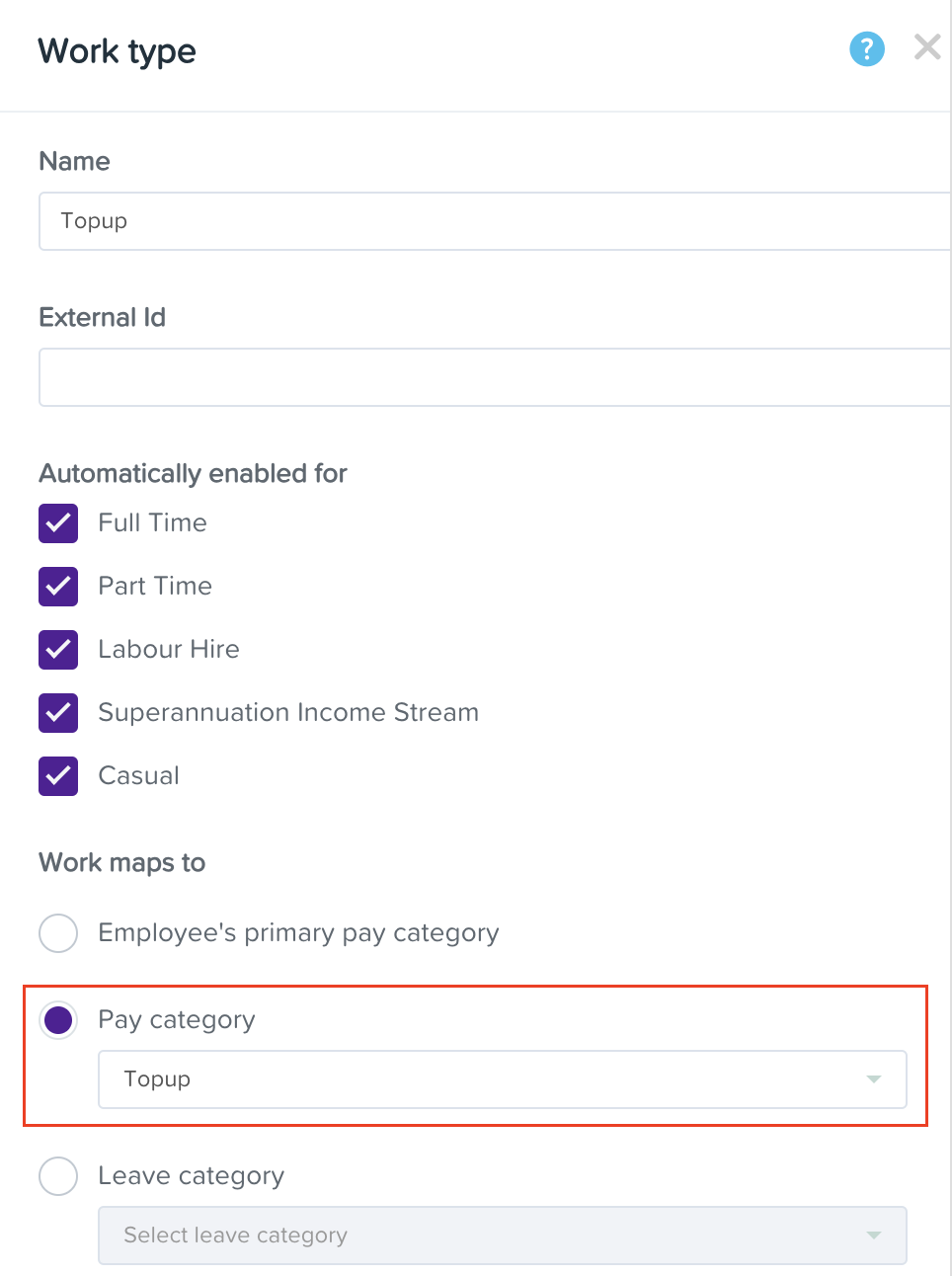Disable Part Time auto-enablement
Image resolution: width=952 pixels, height=1276 pixels.
57,587
